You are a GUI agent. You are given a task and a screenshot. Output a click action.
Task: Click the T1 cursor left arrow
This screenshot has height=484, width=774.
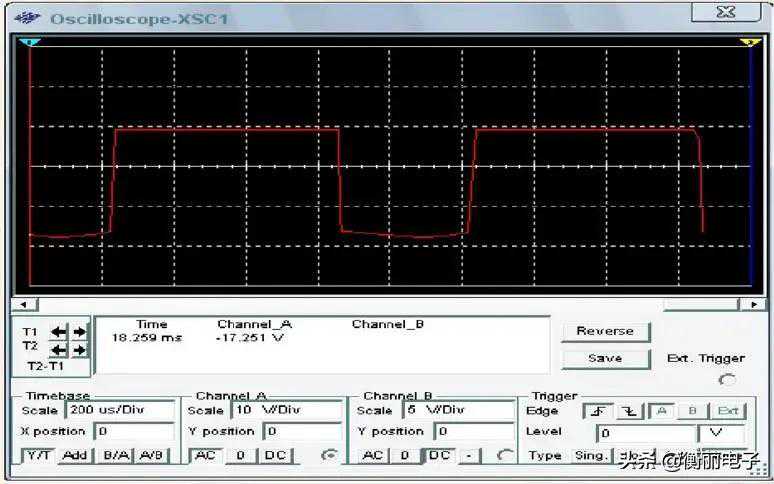(x=59, y=331)
